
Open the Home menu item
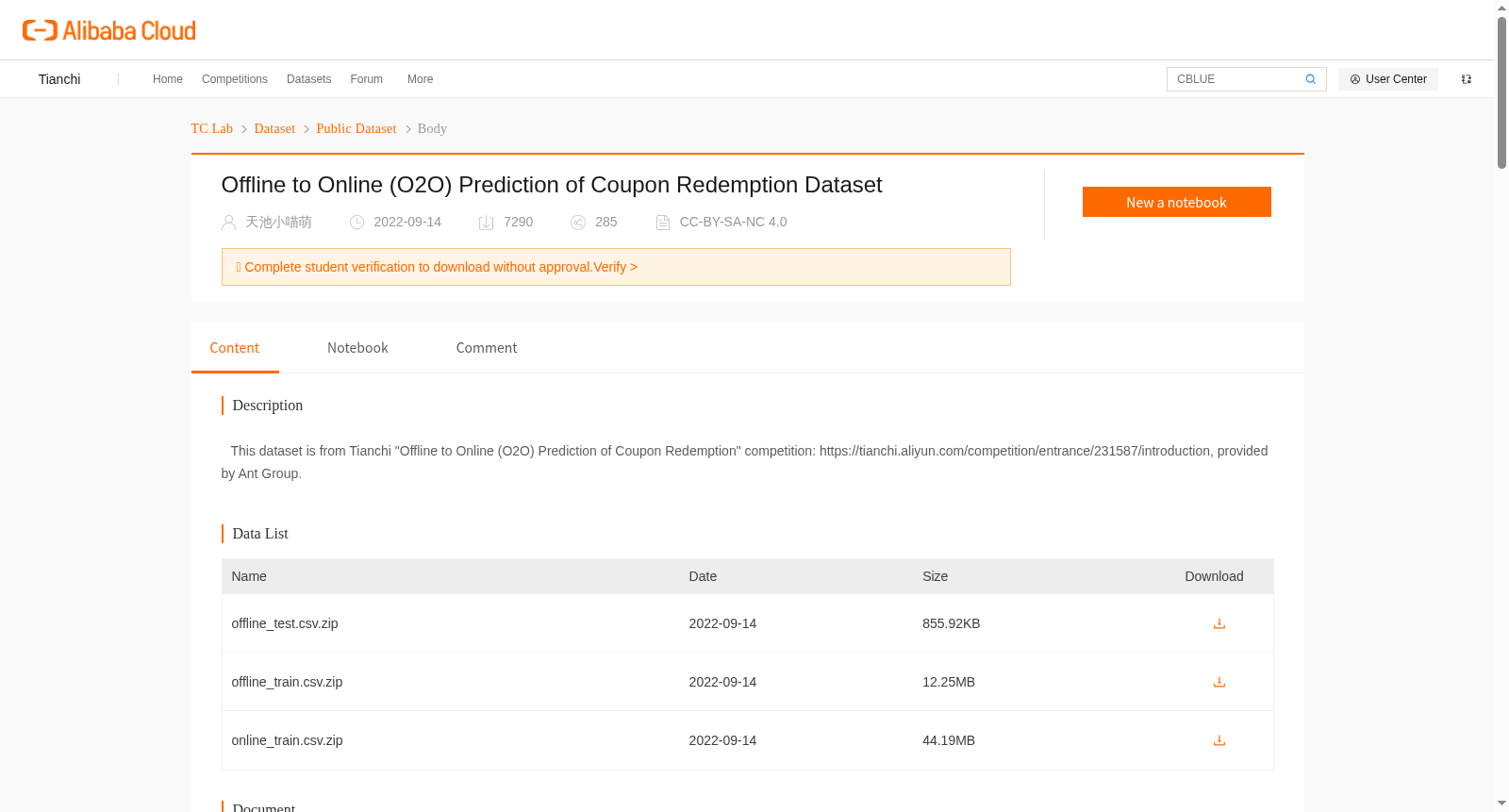(168, 79)
